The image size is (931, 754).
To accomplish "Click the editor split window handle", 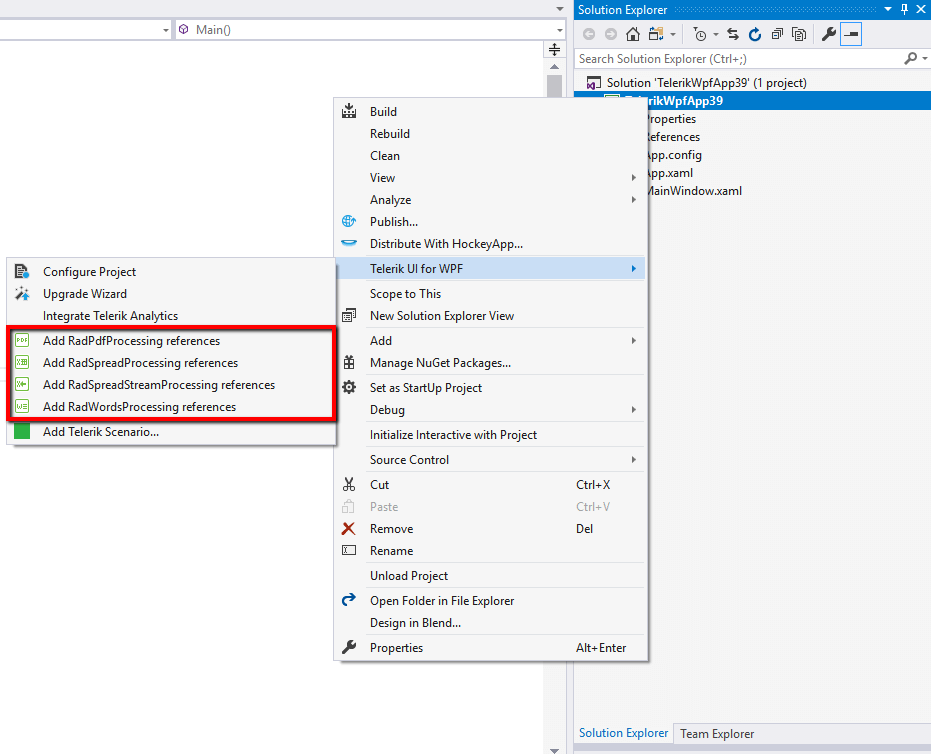I will point(555,50).
